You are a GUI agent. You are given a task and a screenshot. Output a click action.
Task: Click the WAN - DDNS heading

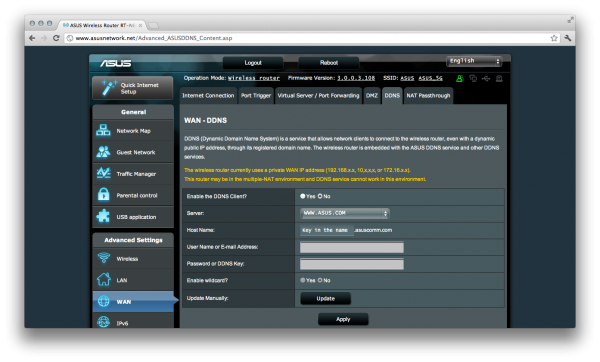click(x=205, y=121)
